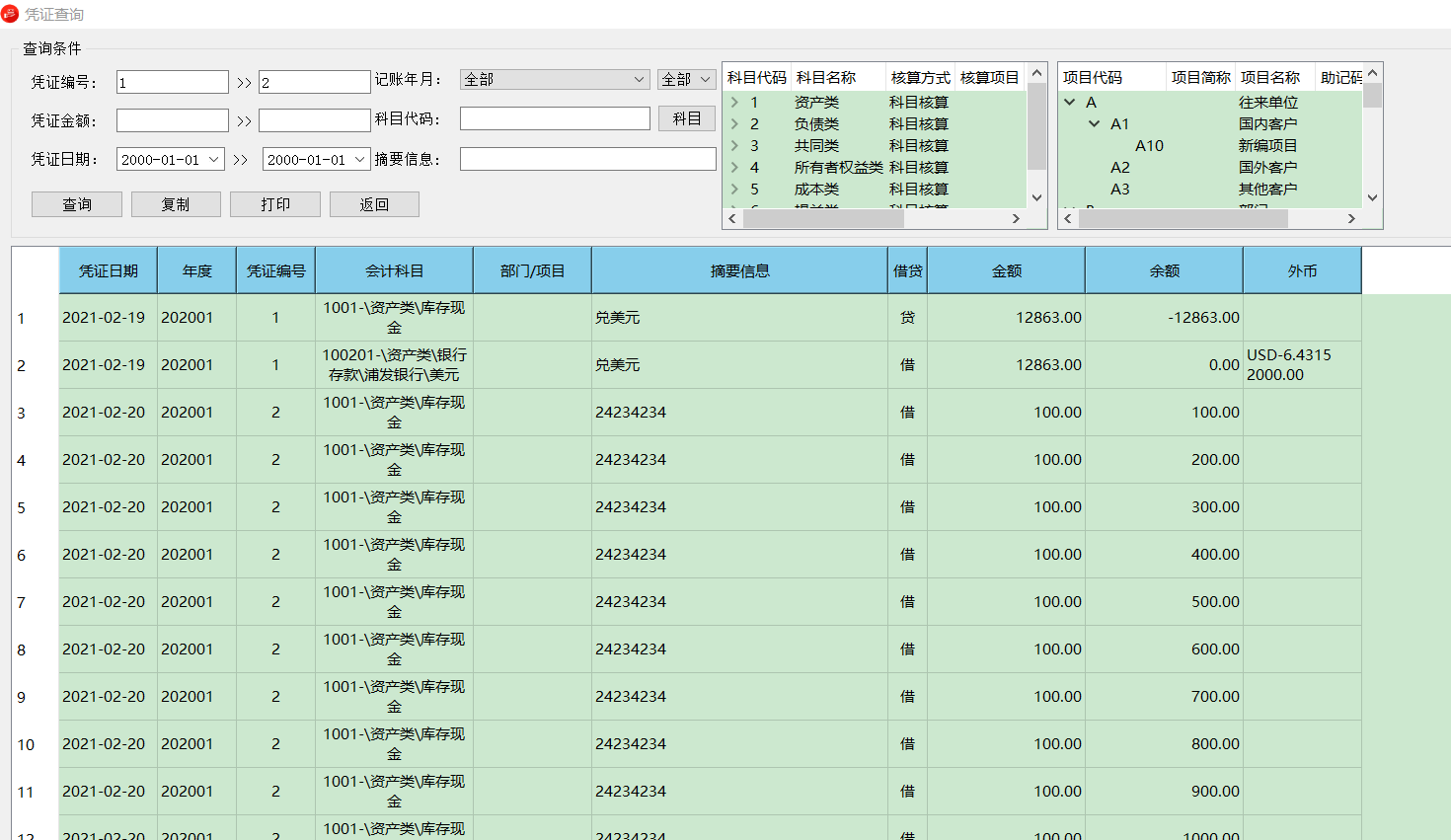Image resolution: width=1451 pixels, height=840 pixels.
Task: Click the 摘要信息 table column header
Action: tap(740, 270)
